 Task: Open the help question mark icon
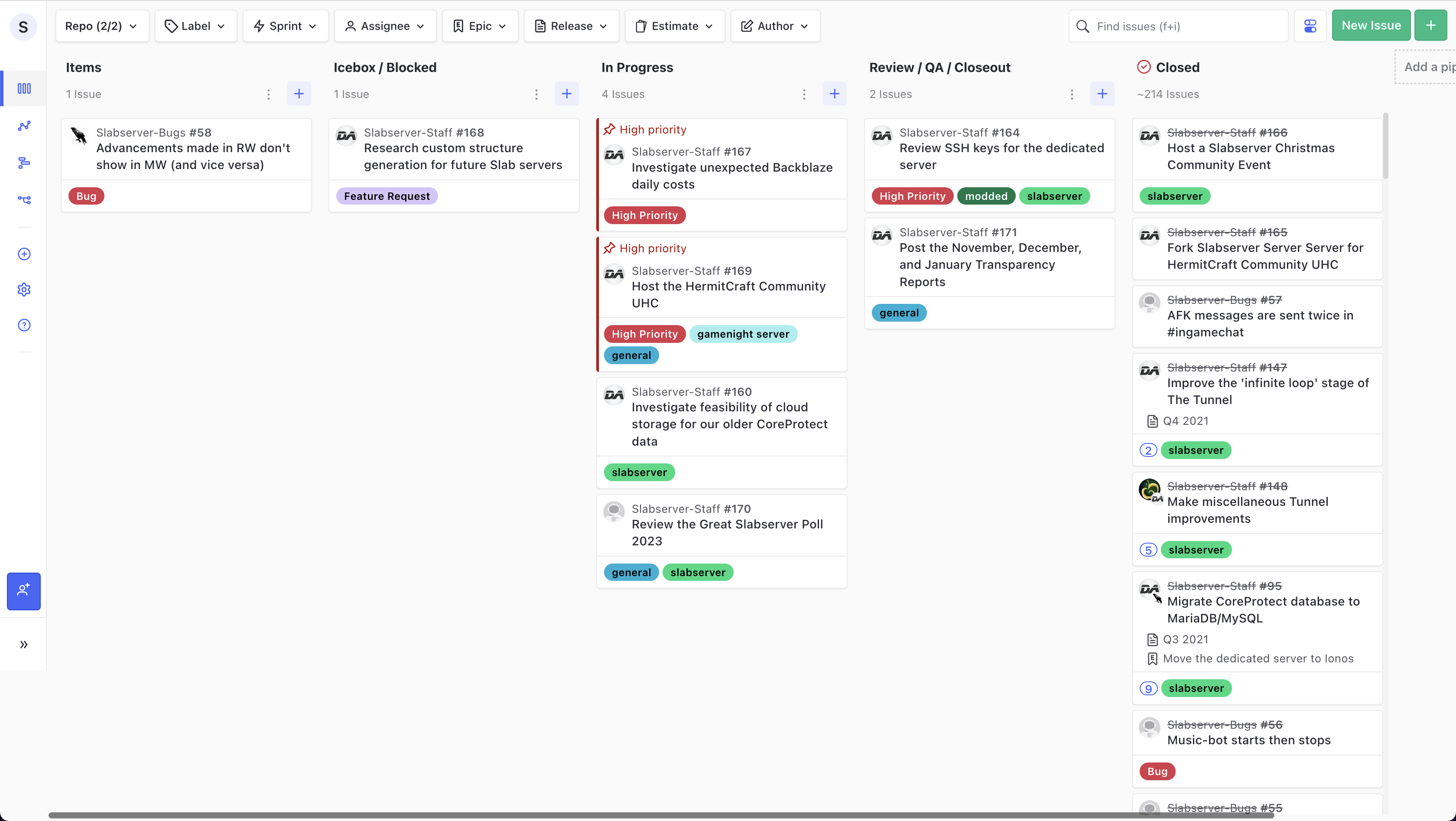point(24,325)
